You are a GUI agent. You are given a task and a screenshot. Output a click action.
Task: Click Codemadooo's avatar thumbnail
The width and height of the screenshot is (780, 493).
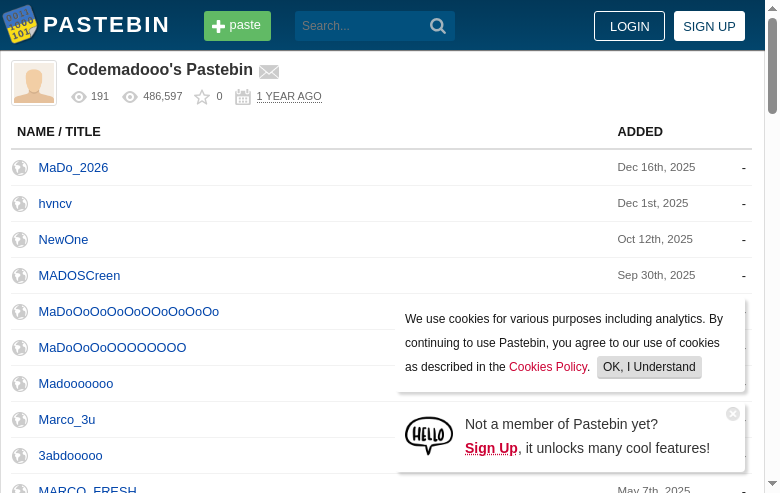pos(34,83)
